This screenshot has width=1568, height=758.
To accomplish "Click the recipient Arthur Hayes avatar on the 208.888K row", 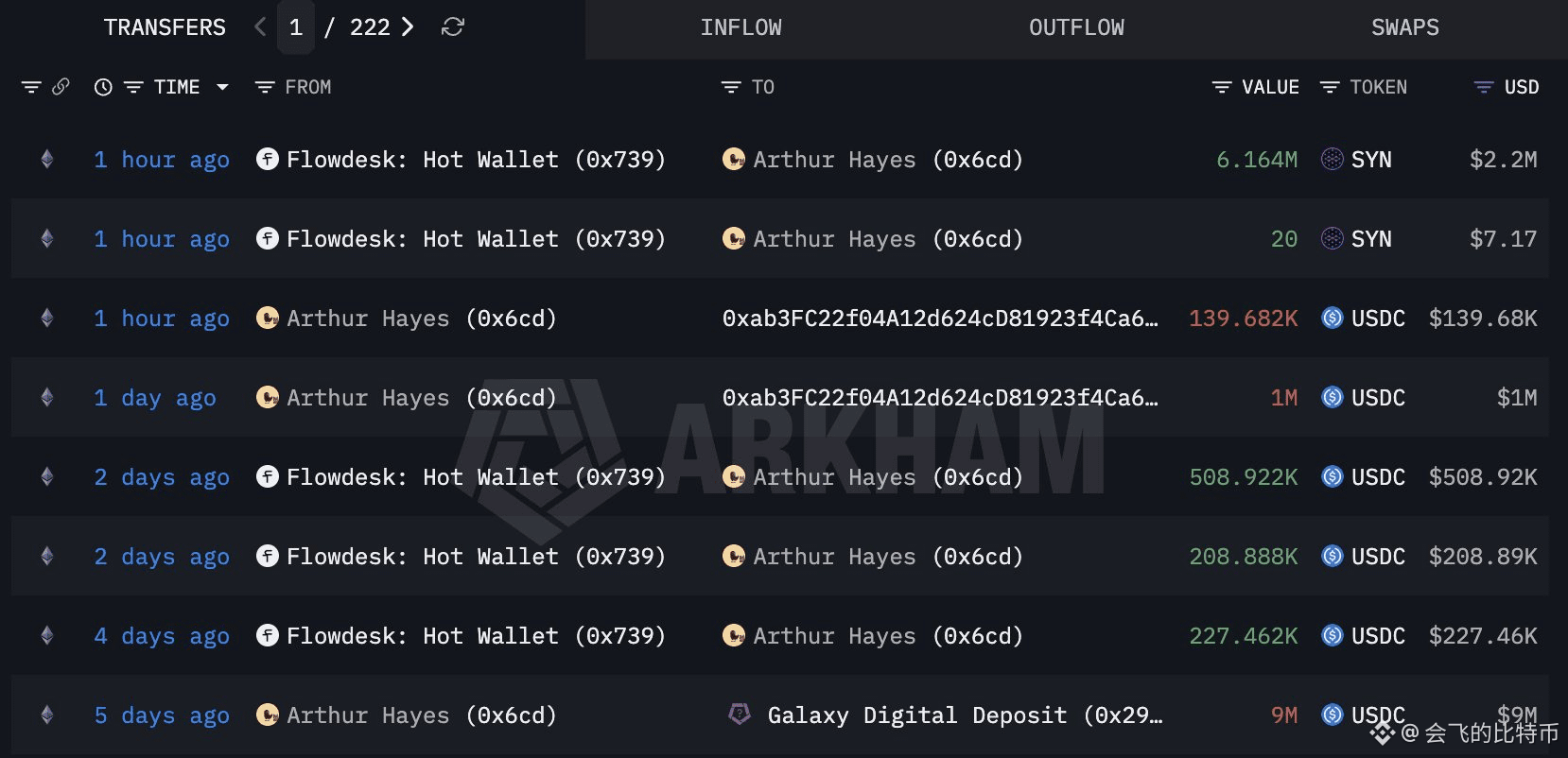I will click(734, 556).
